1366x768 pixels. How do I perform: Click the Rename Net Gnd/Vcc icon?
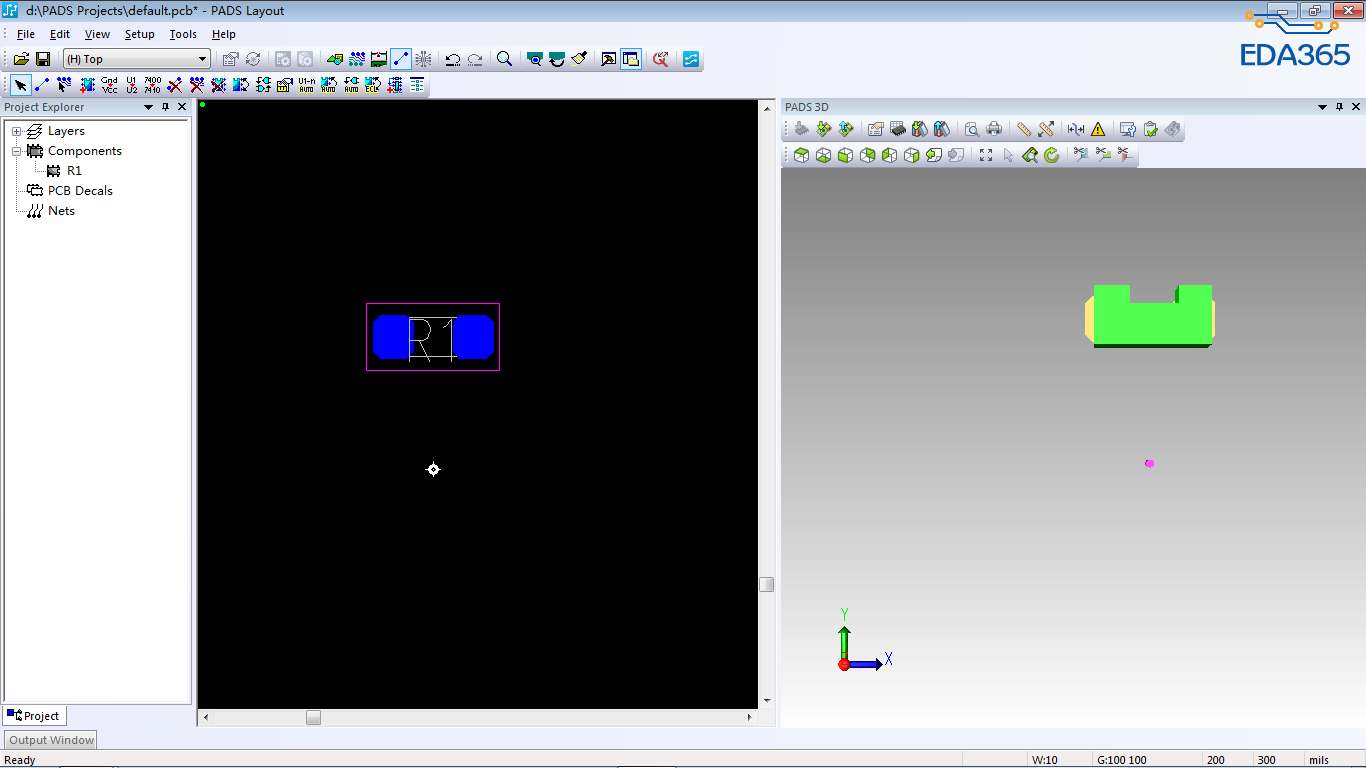pos(109,85)
